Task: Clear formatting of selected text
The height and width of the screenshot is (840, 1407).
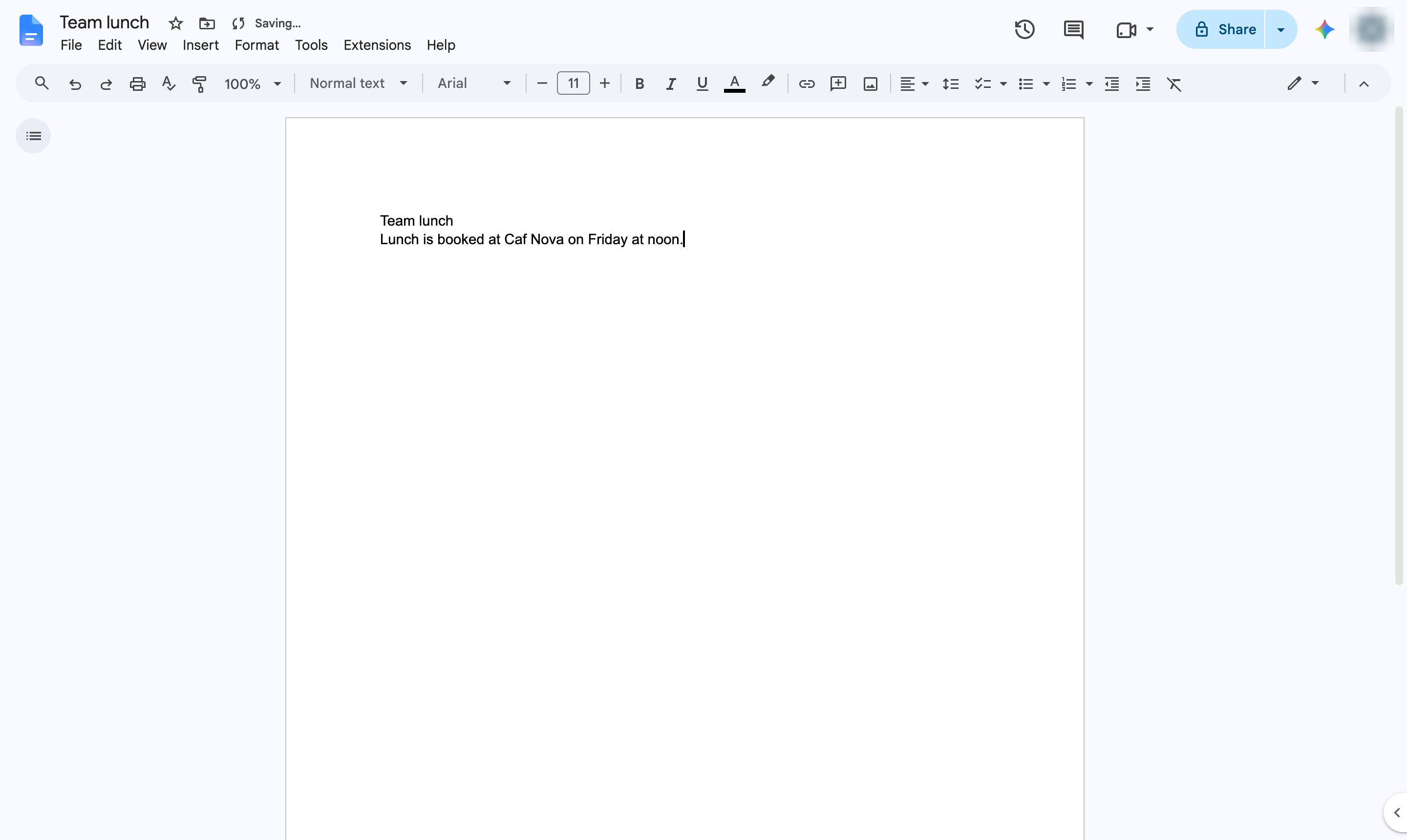Action: pyautogui.click(x=1174, y=84)
